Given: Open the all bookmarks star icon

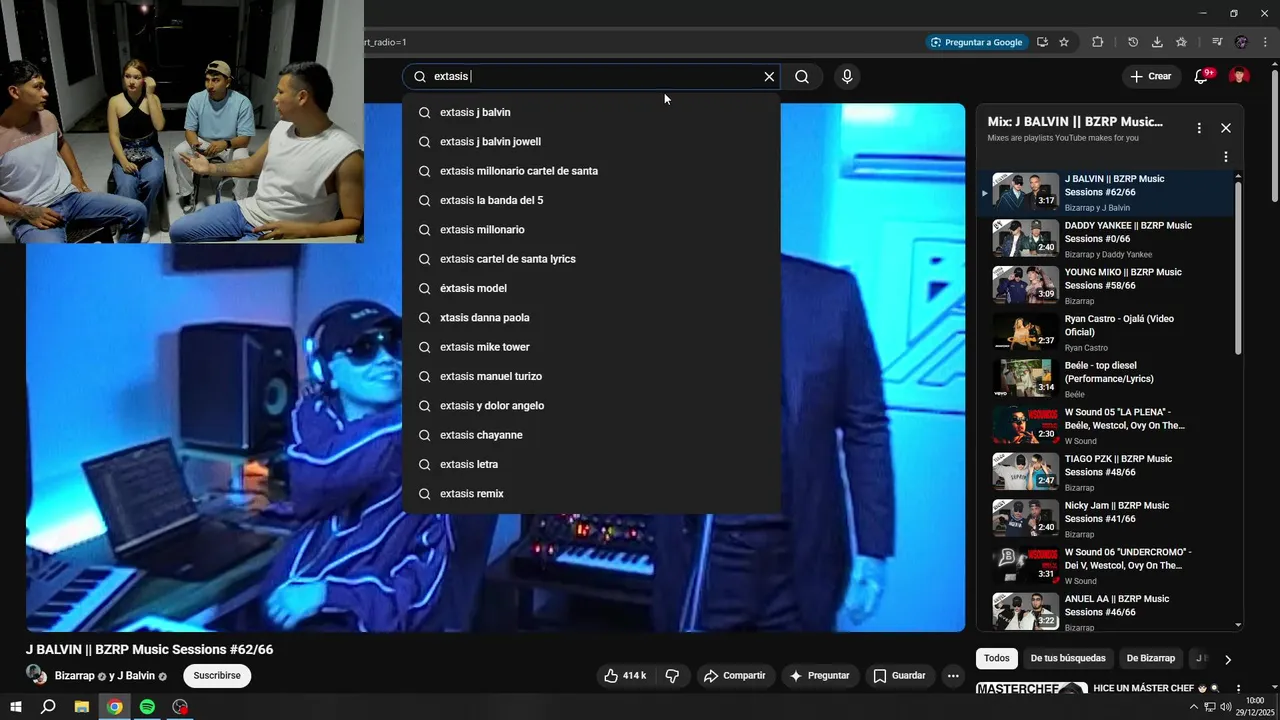Looking at the screenshot, I should point(1181,42).
